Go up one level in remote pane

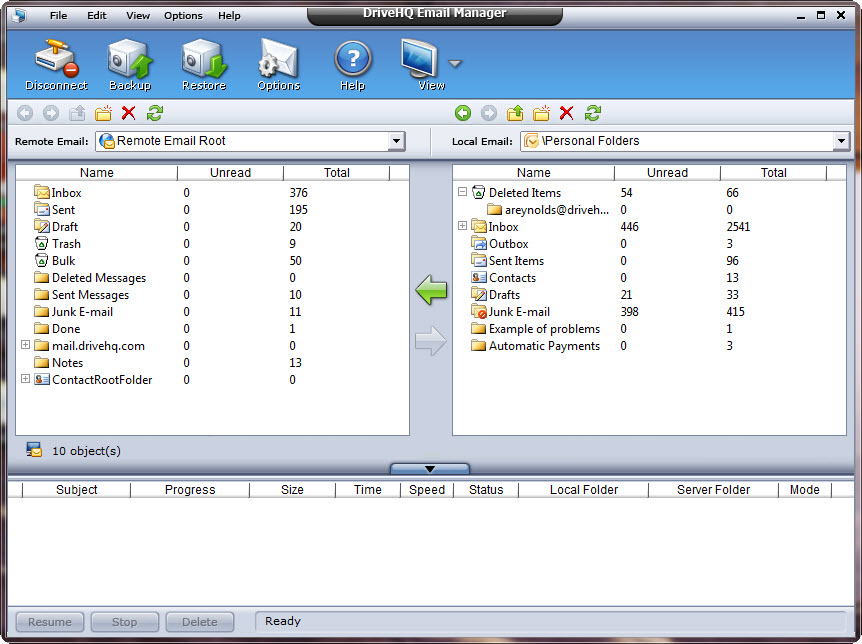coord(77,113)
